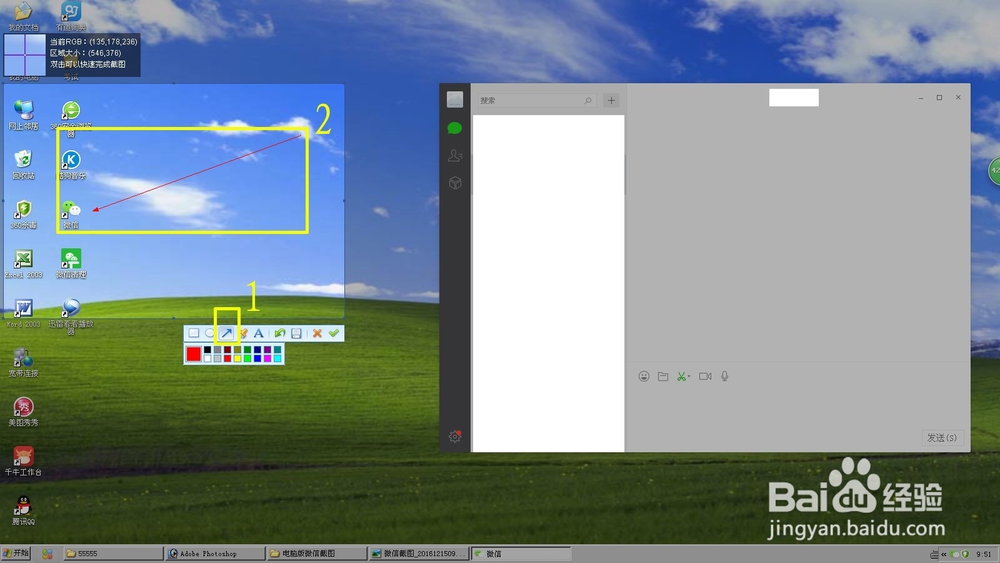Start video call in WeChat
1000x563 pixels.
[x=705, y=376]
